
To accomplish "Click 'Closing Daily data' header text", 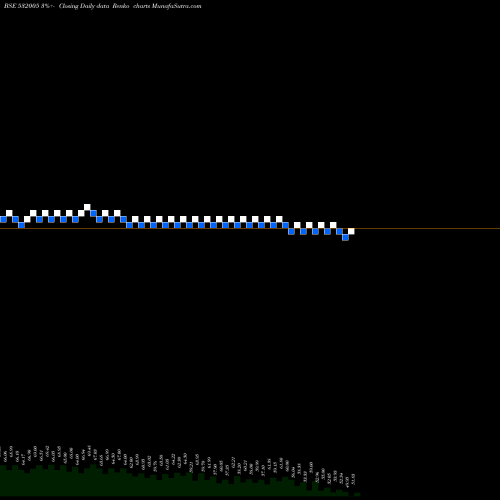I will [x=84, y=6].
